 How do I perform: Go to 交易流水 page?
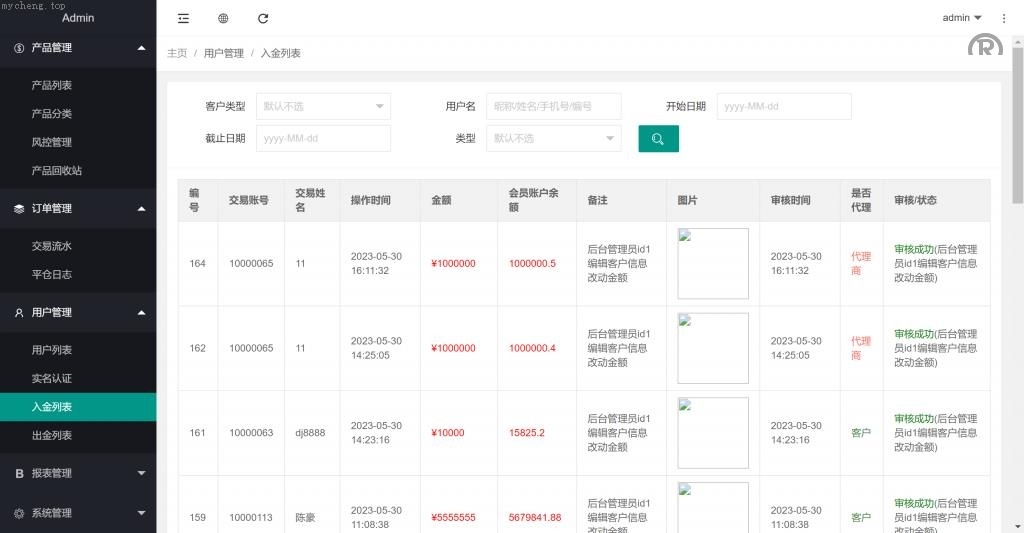point(52,246)
